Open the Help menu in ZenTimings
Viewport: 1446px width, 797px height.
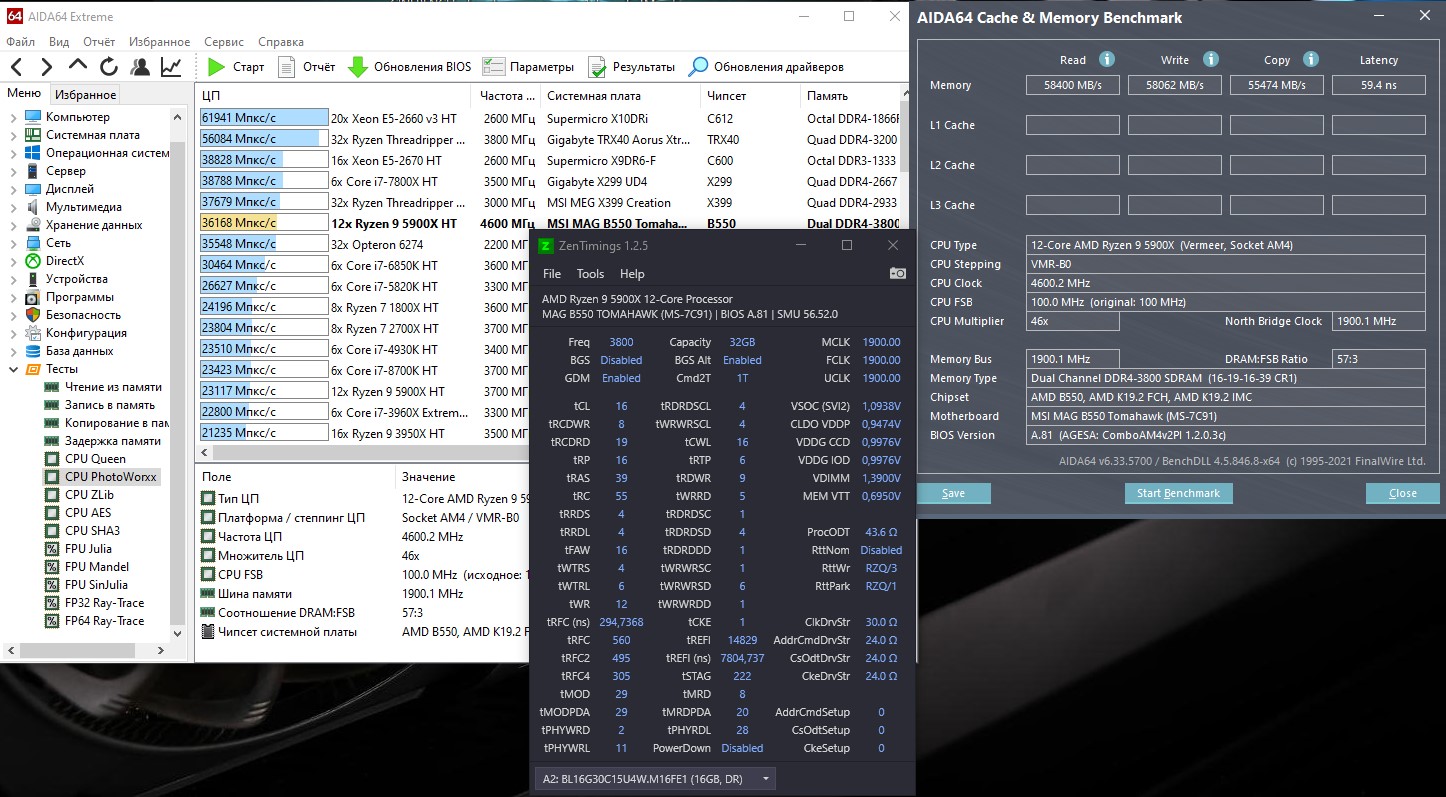coord(632,274)
